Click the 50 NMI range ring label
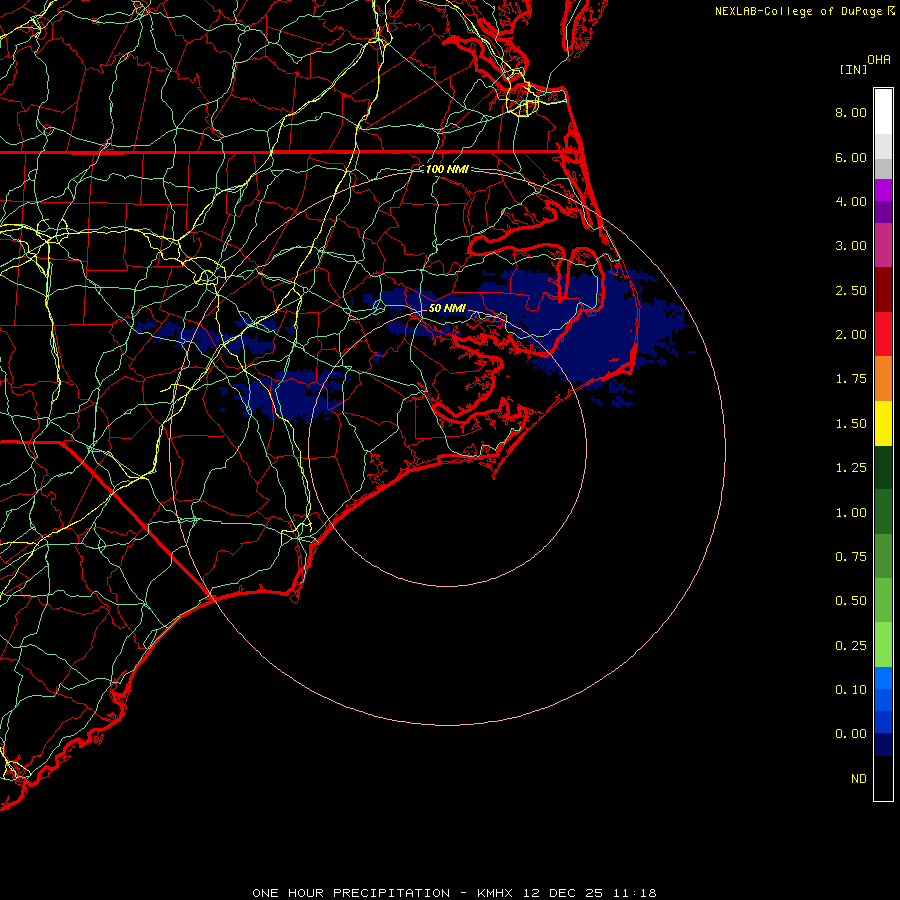This screenshot has height=900, width=900. click(x=447, y=308)
